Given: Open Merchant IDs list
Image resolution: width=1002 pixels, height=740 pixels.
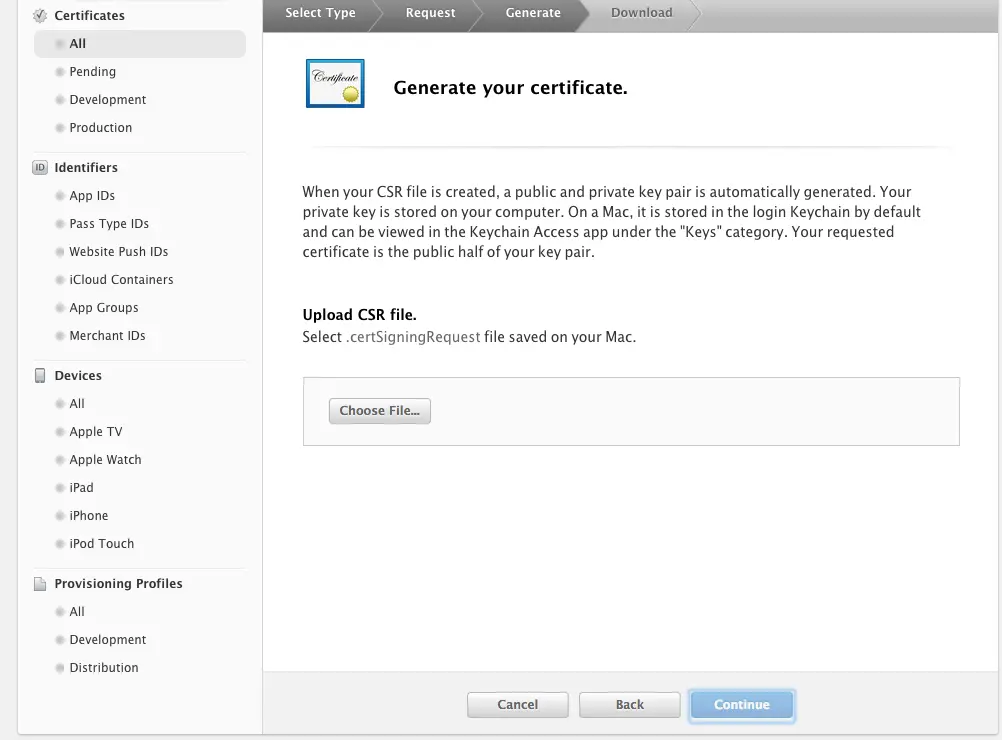Looking at the screenshot, I should (107, 336).
